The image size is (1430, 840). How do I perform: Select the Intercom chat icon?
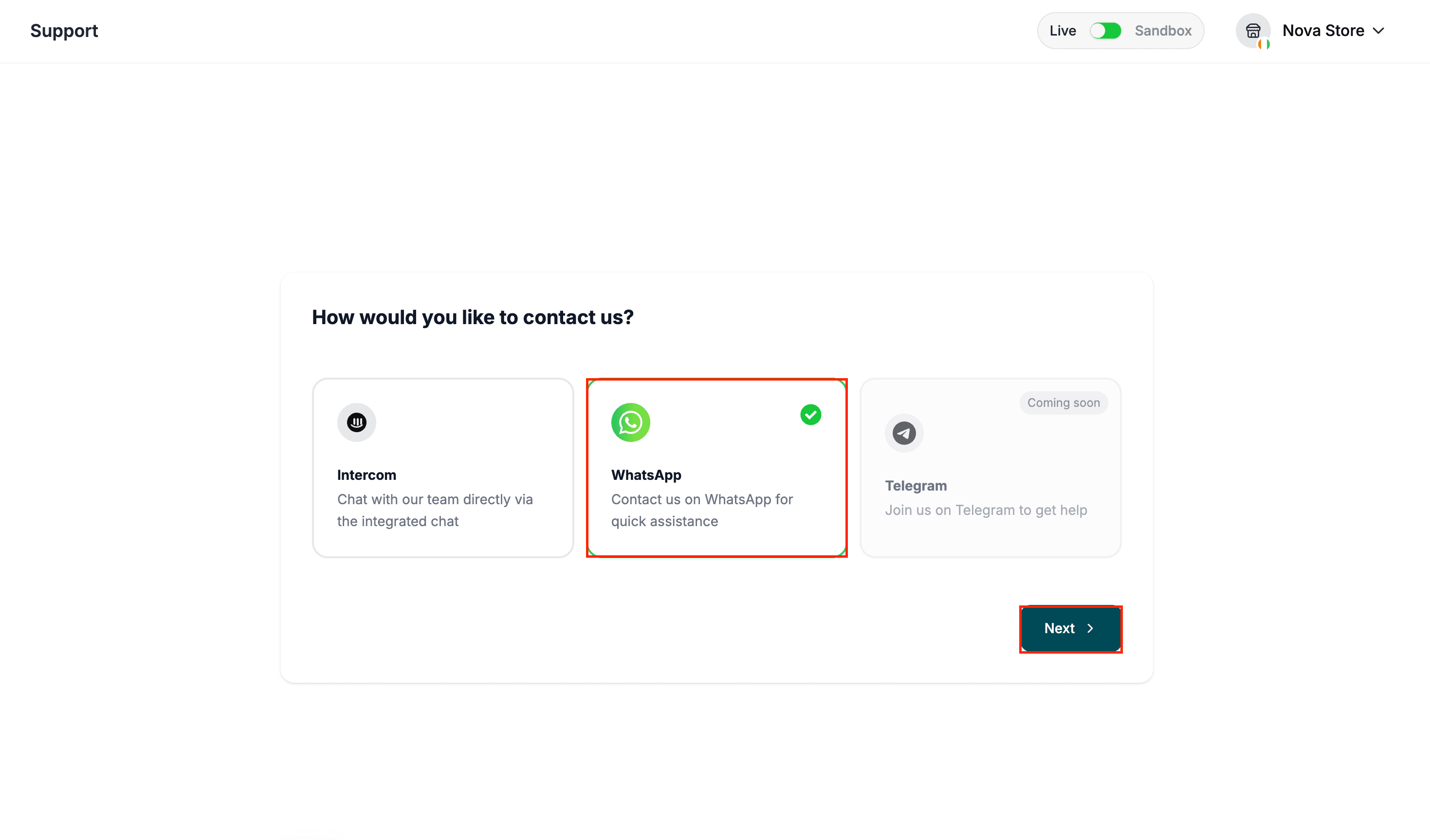(356, 422)
